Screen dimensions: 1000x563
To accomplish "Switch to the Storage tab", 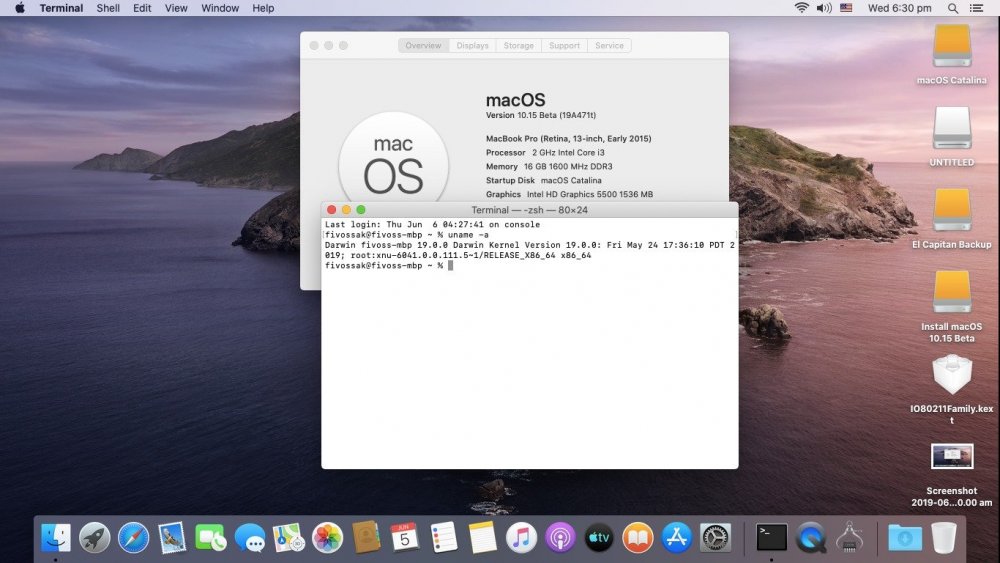I will pos(518,45).
